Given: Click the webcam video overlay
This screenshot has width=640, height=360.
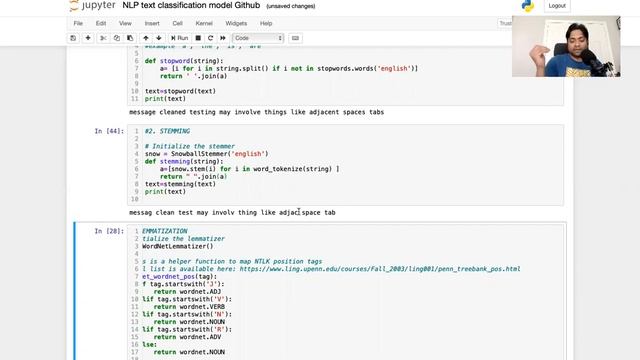Looking at the screenshot, I should (x=567, y=47).
